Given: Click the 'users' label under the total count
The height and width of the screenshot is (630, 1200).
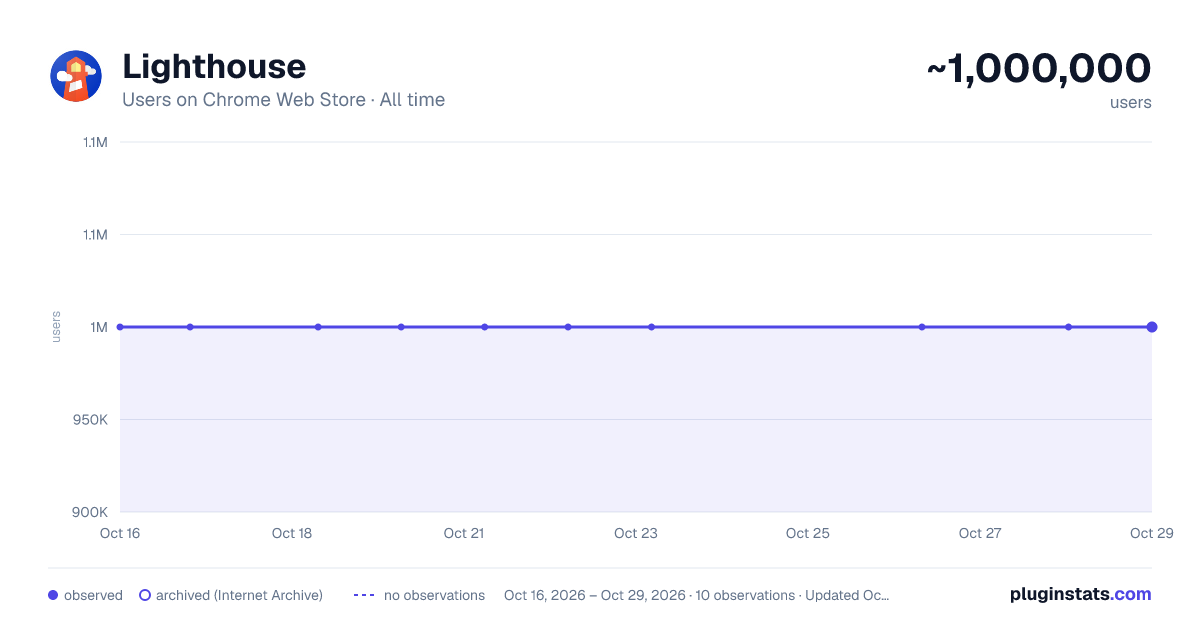Looking at the screenshot, I should pyautogui.click(x=1131, y=102).
